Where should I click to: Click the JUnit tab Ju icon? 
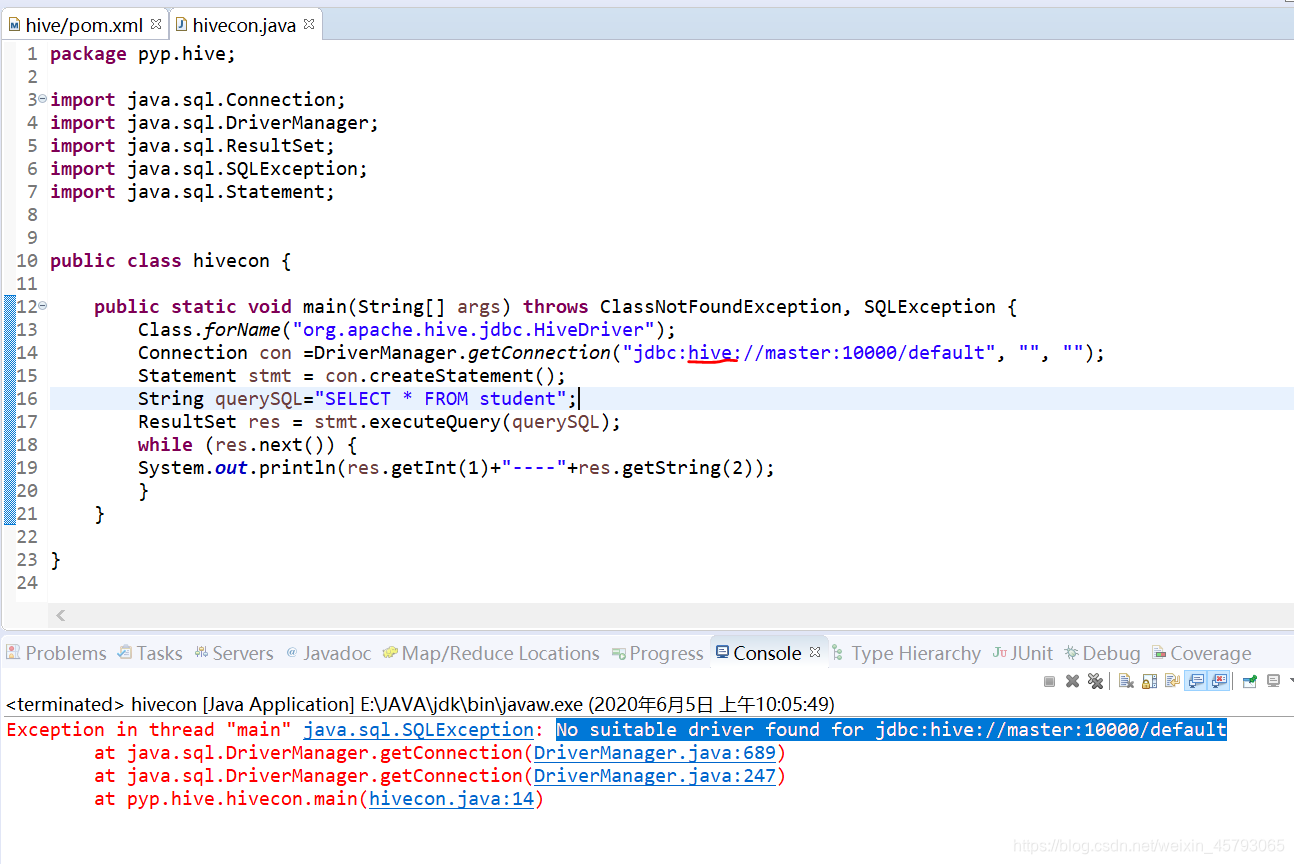tap(1000, 653)
